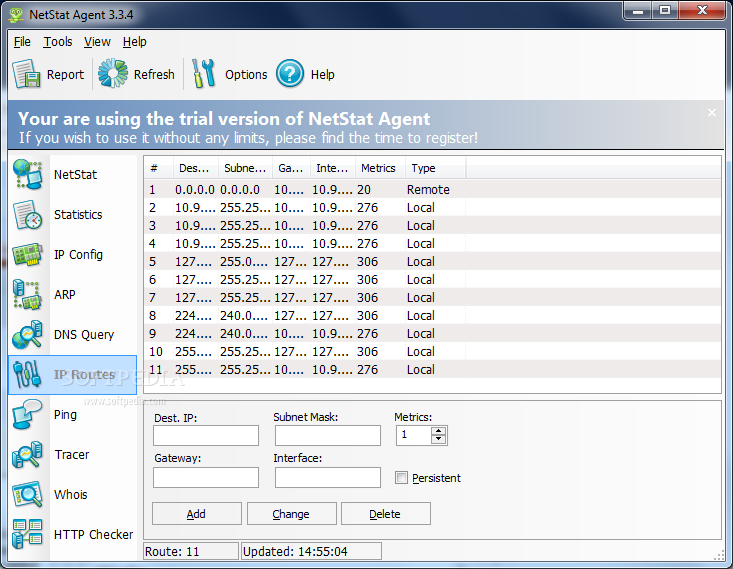This screenshot has height=569, width=733.
Task: Click the Updated: 14:55:04 status field
Action: (311, 551)
